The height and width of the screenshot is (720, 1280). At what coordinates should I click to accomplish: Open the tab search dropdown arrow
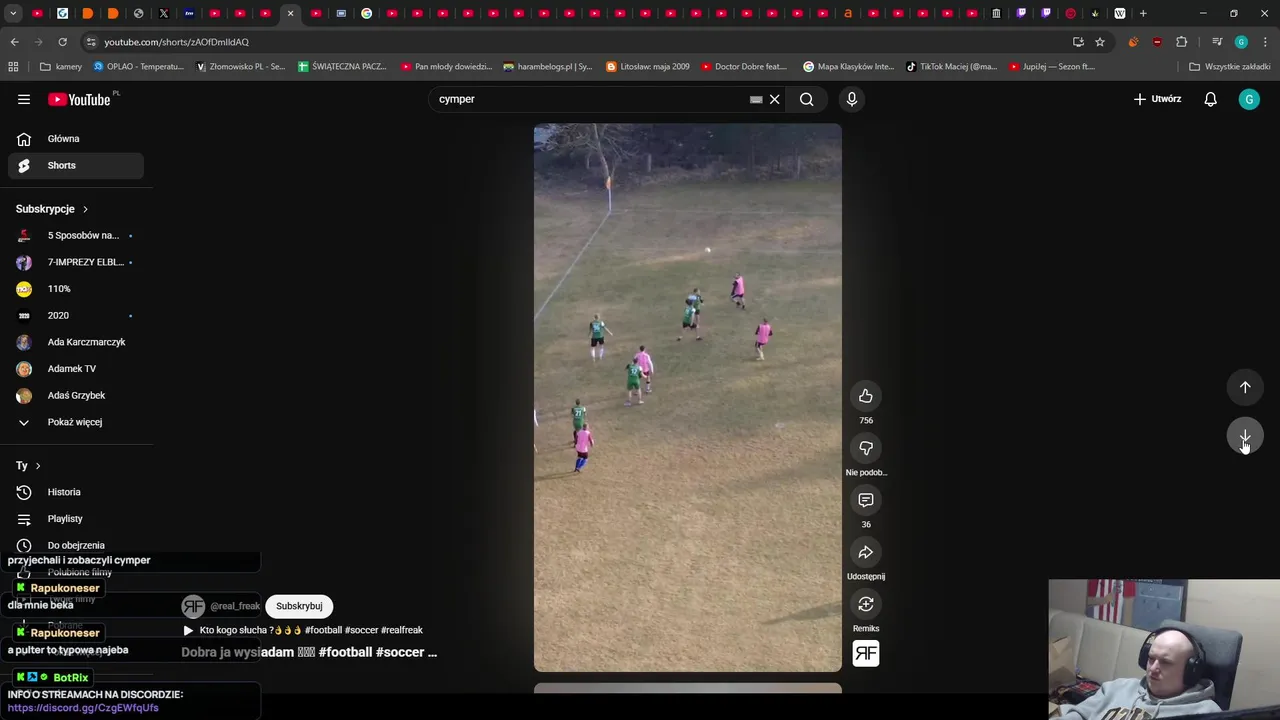coord(12,13)
